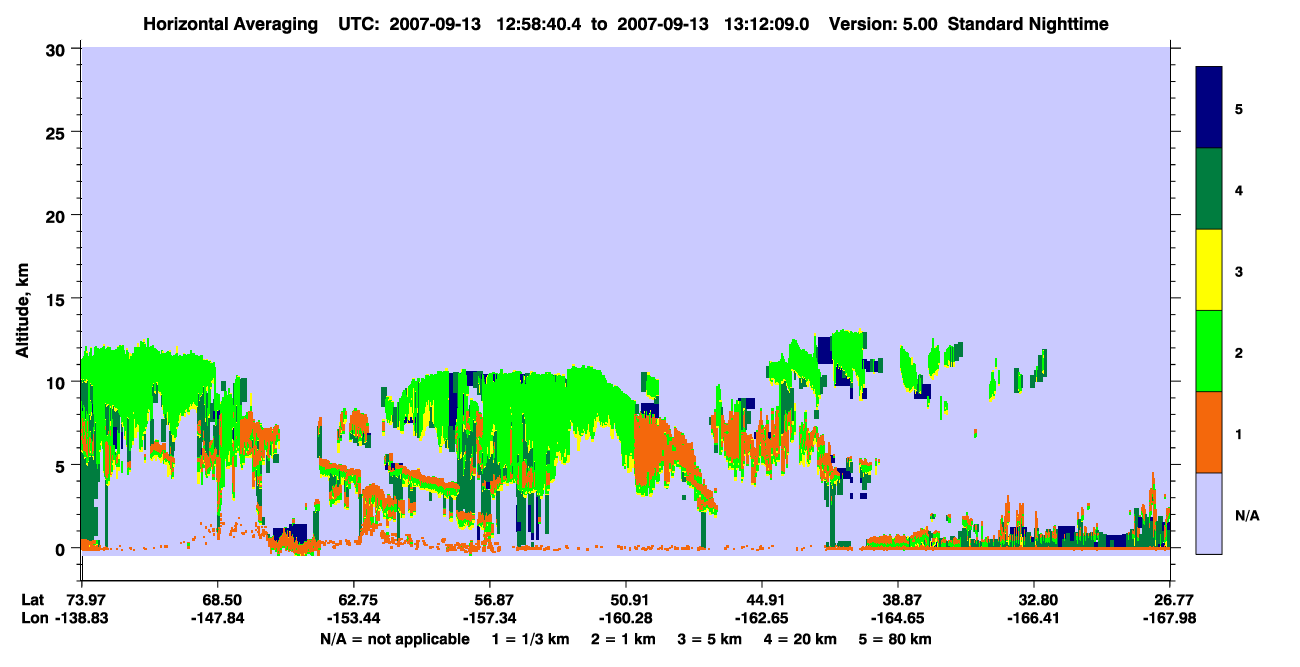Click '4 = 20 km' legend text
The height and width of the screenshot is (667, 1300).
(799, 639)
